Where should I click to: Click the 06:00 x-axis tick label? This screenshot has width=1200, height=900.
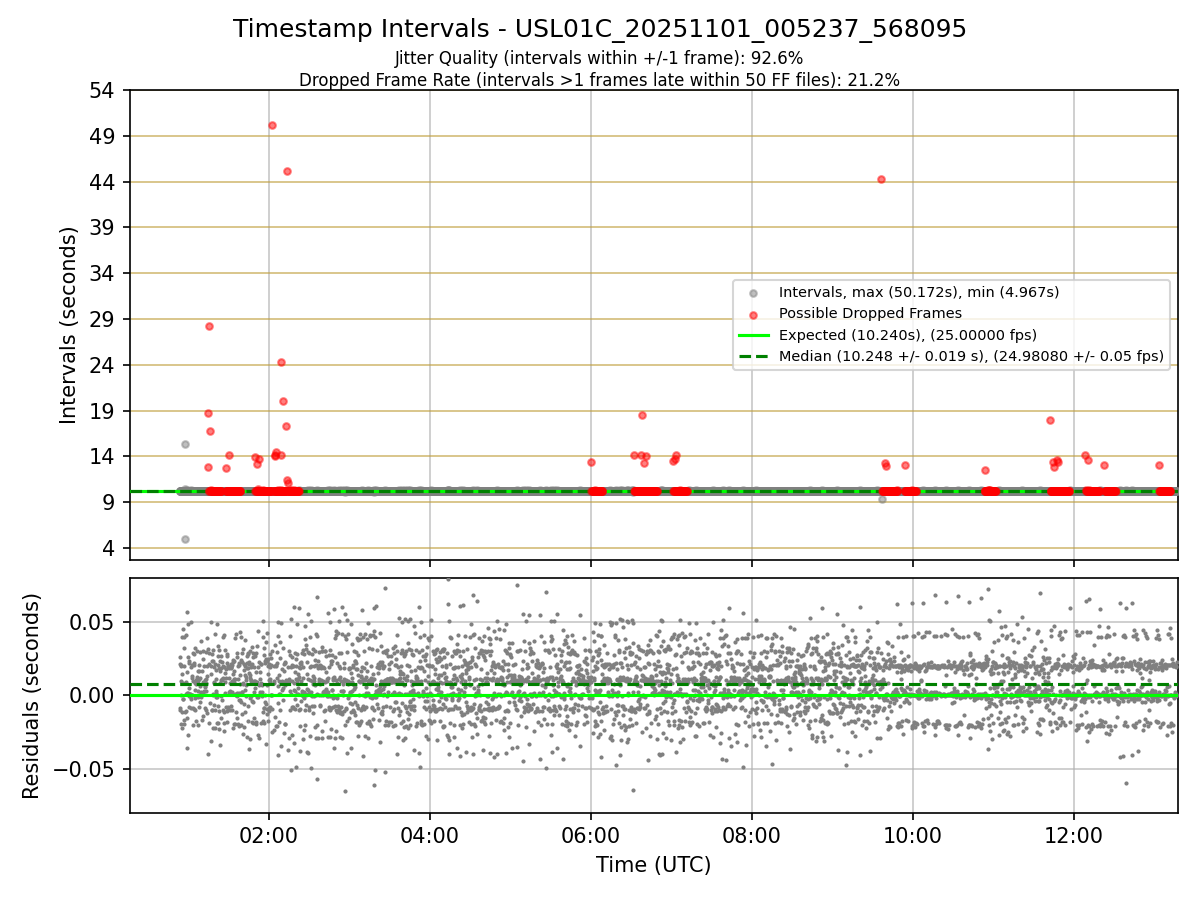(591, 834)
